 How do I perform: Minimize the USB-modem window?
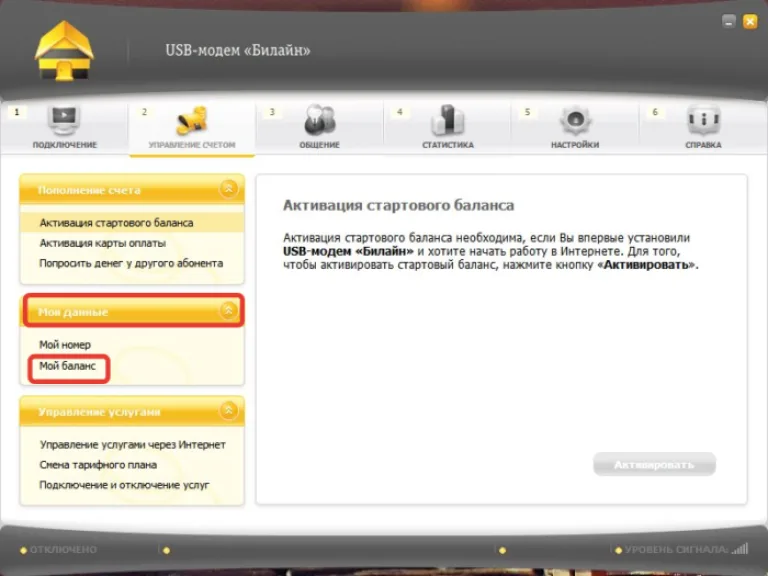(729, 22)
